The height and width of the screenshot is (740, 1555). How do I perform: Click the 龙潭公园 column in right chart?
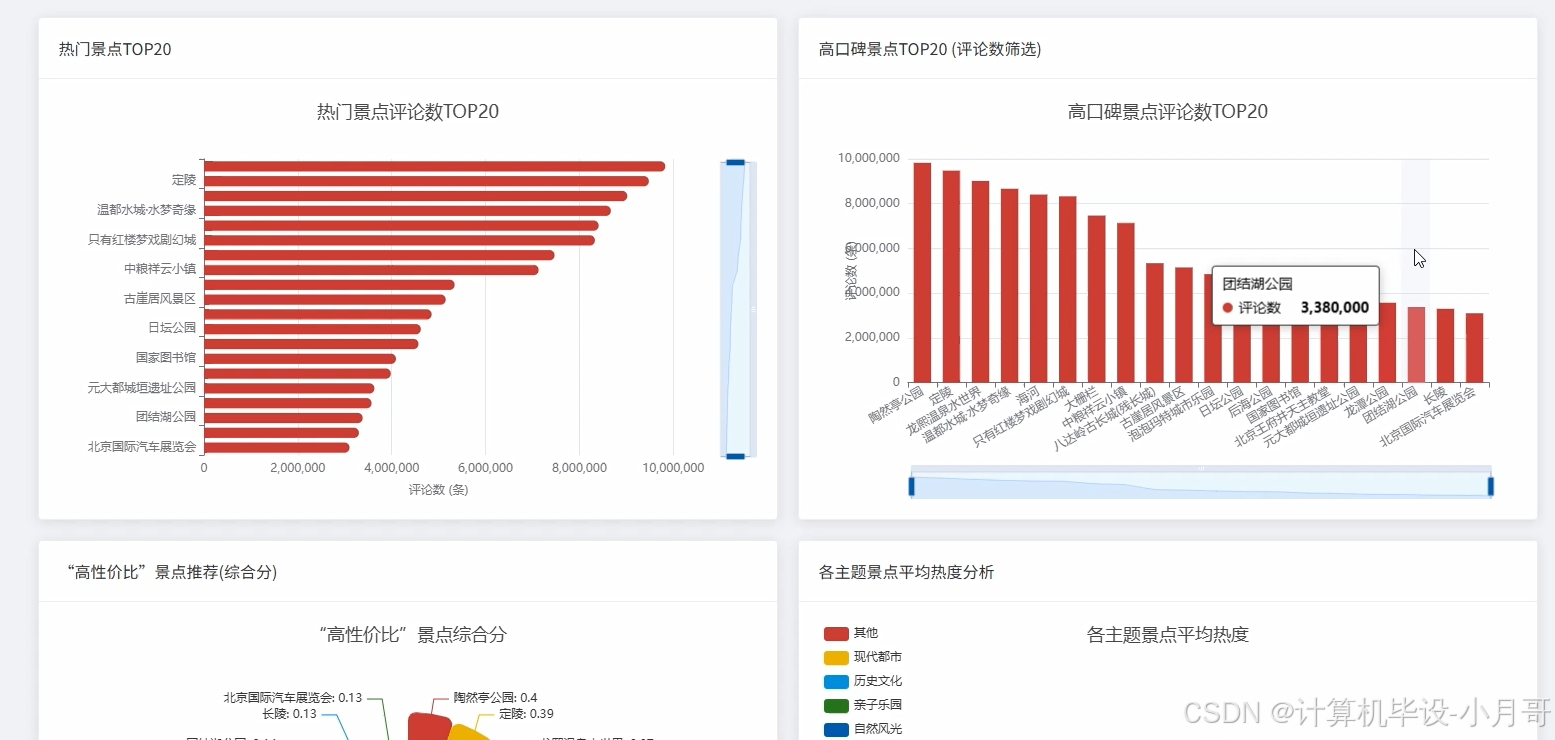pyautogui.click(x=1387, y=342)
